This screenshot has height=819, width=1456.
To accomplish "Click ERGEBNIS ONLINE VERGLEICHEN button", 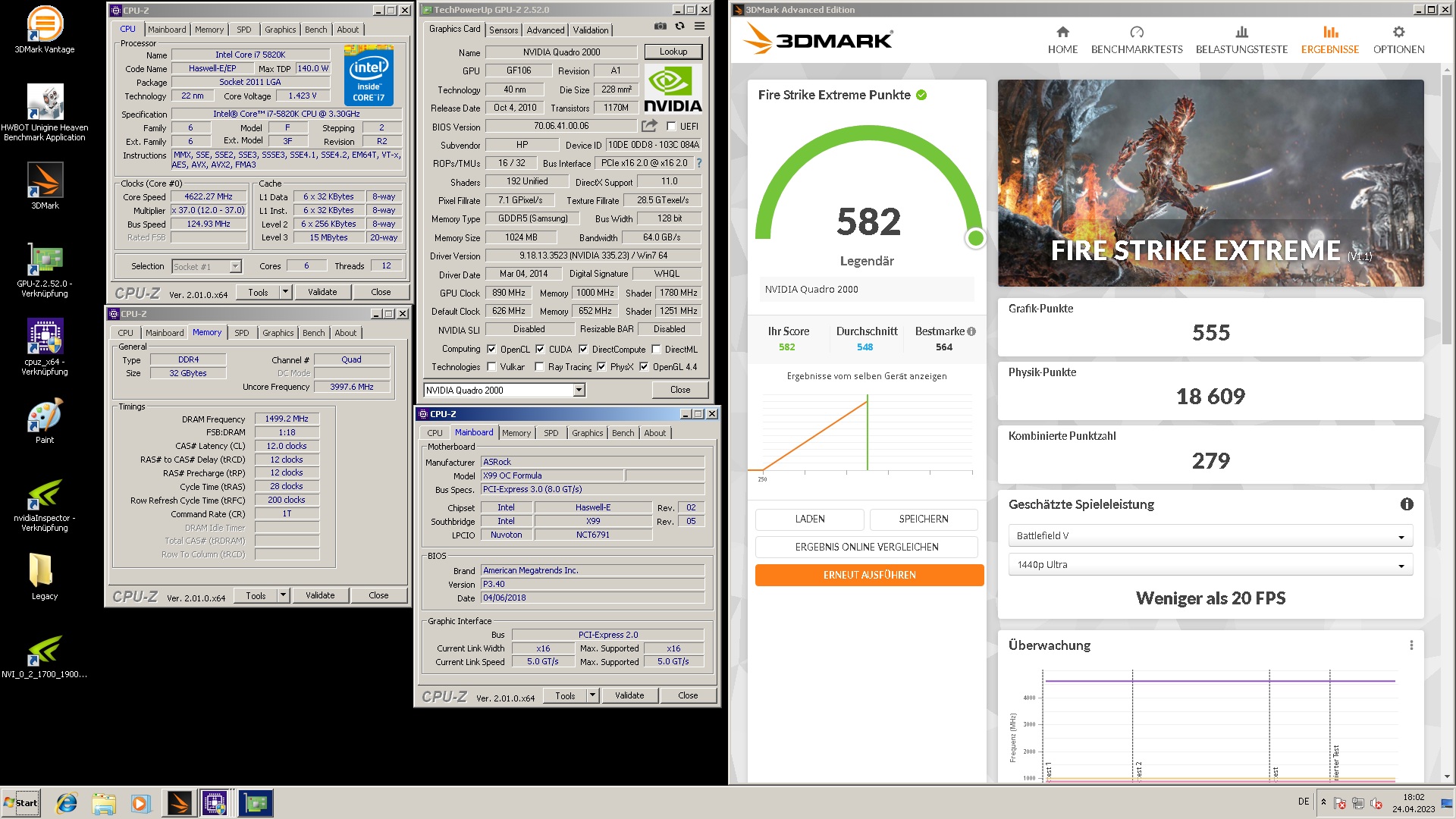I will coord(866,547).
